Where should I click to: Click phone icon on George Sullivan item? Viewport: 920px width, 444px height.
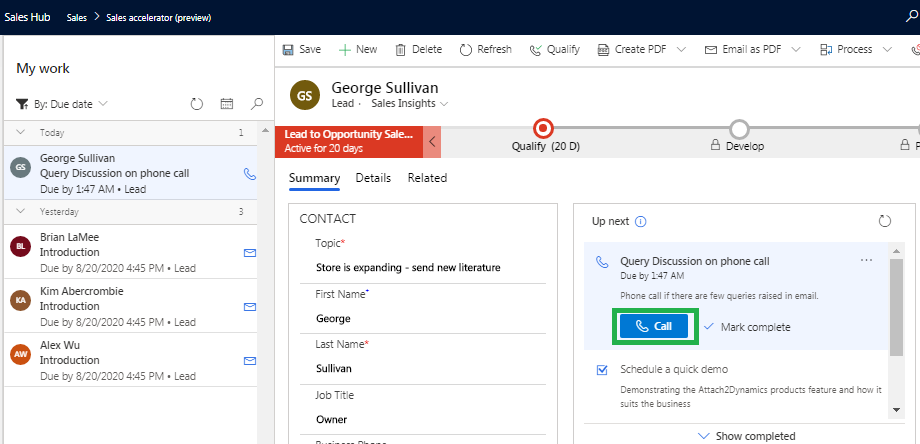pyautogui.click(x=249, y=174)
